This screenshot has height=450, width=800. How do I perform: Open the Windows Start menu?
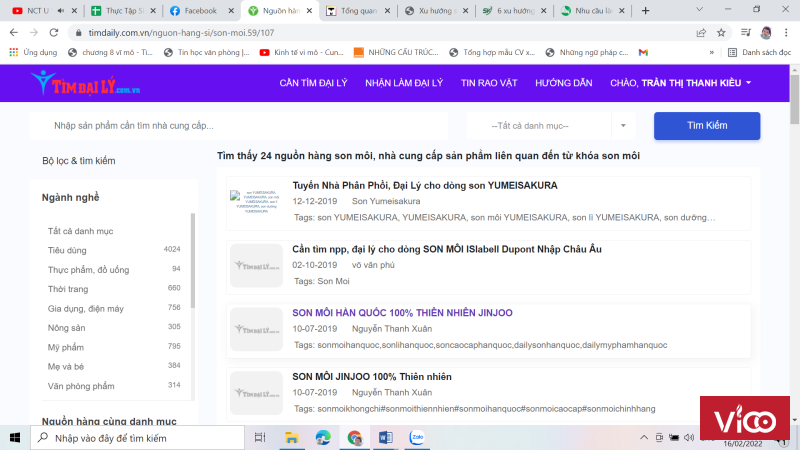click(15, 437)
